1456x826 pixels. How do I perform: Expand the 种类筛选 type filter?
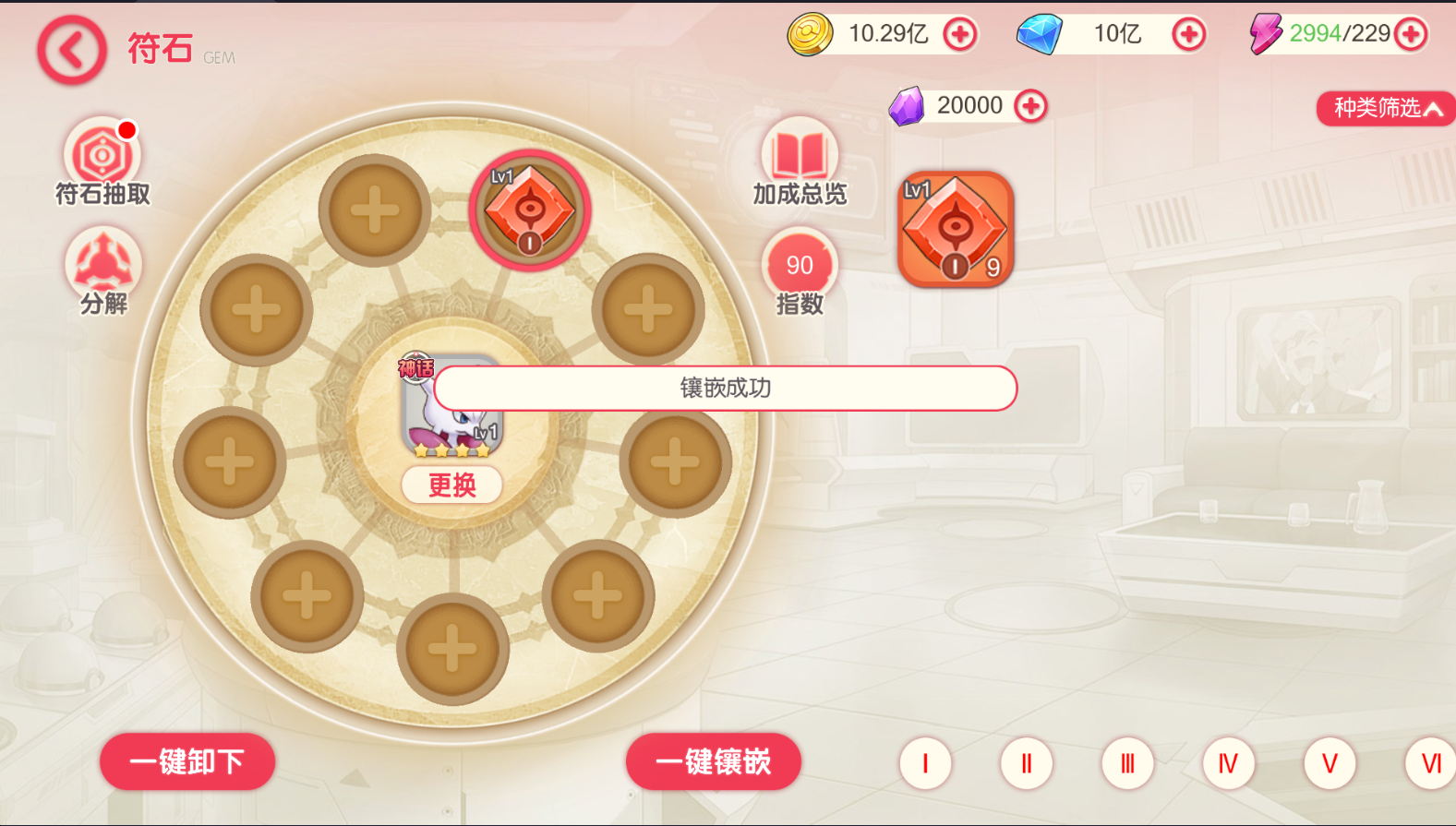point(1386,108)
